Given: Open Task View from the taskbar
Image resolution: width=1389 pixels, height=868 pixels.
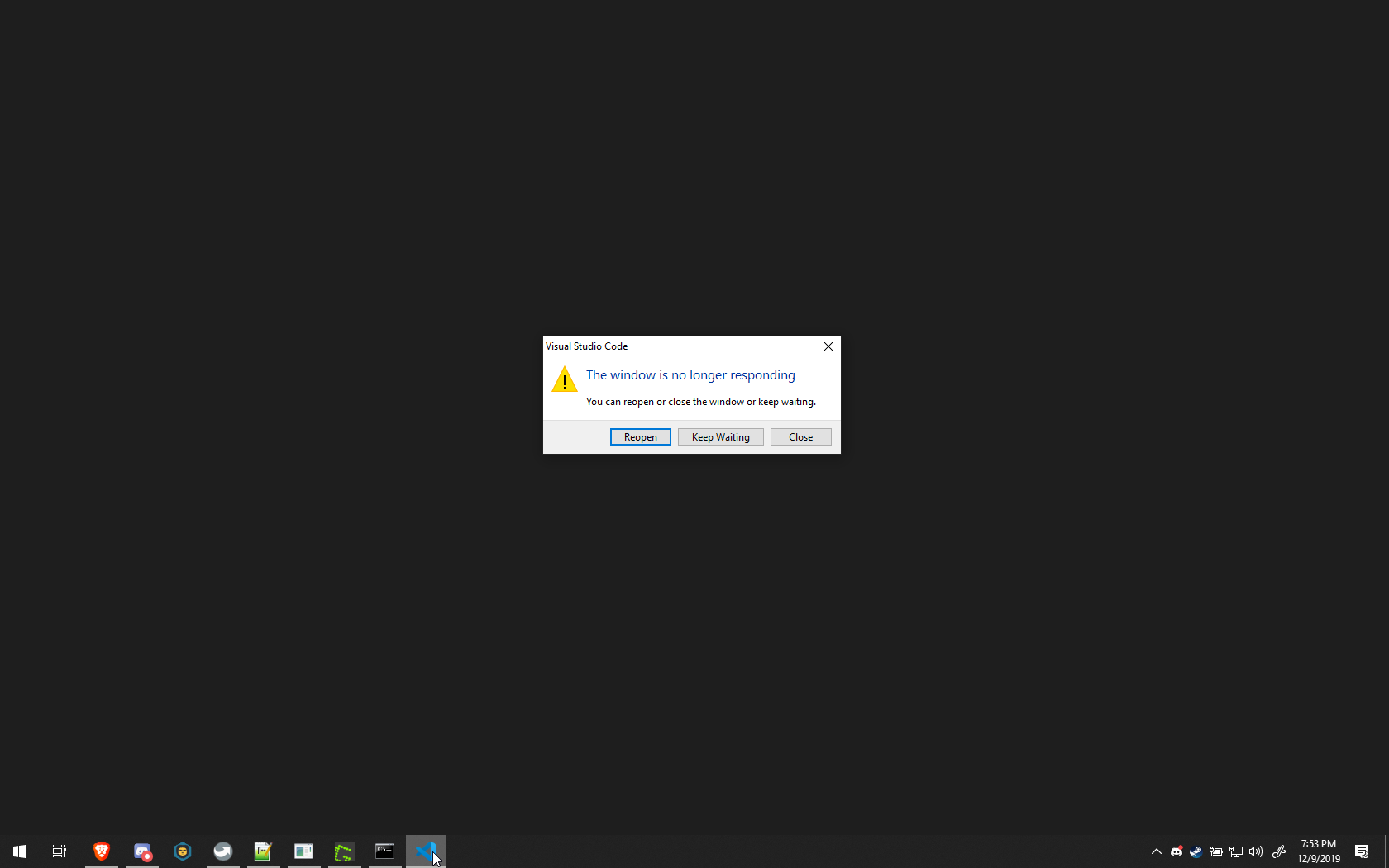Looking at the screenshot, I should 59,851.
